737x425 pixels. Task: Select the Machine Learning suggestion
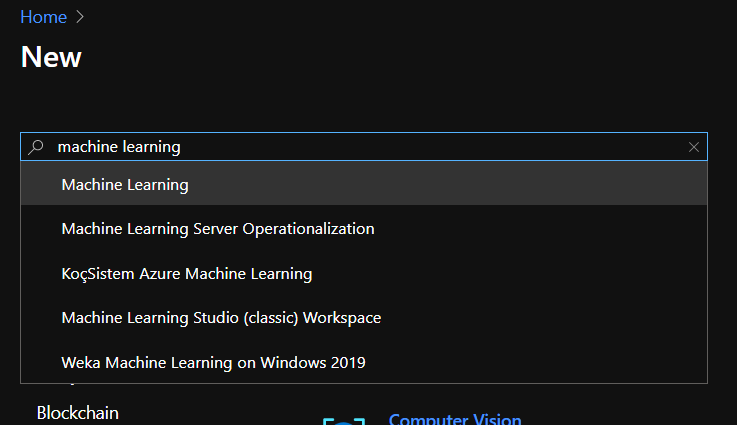364,184
